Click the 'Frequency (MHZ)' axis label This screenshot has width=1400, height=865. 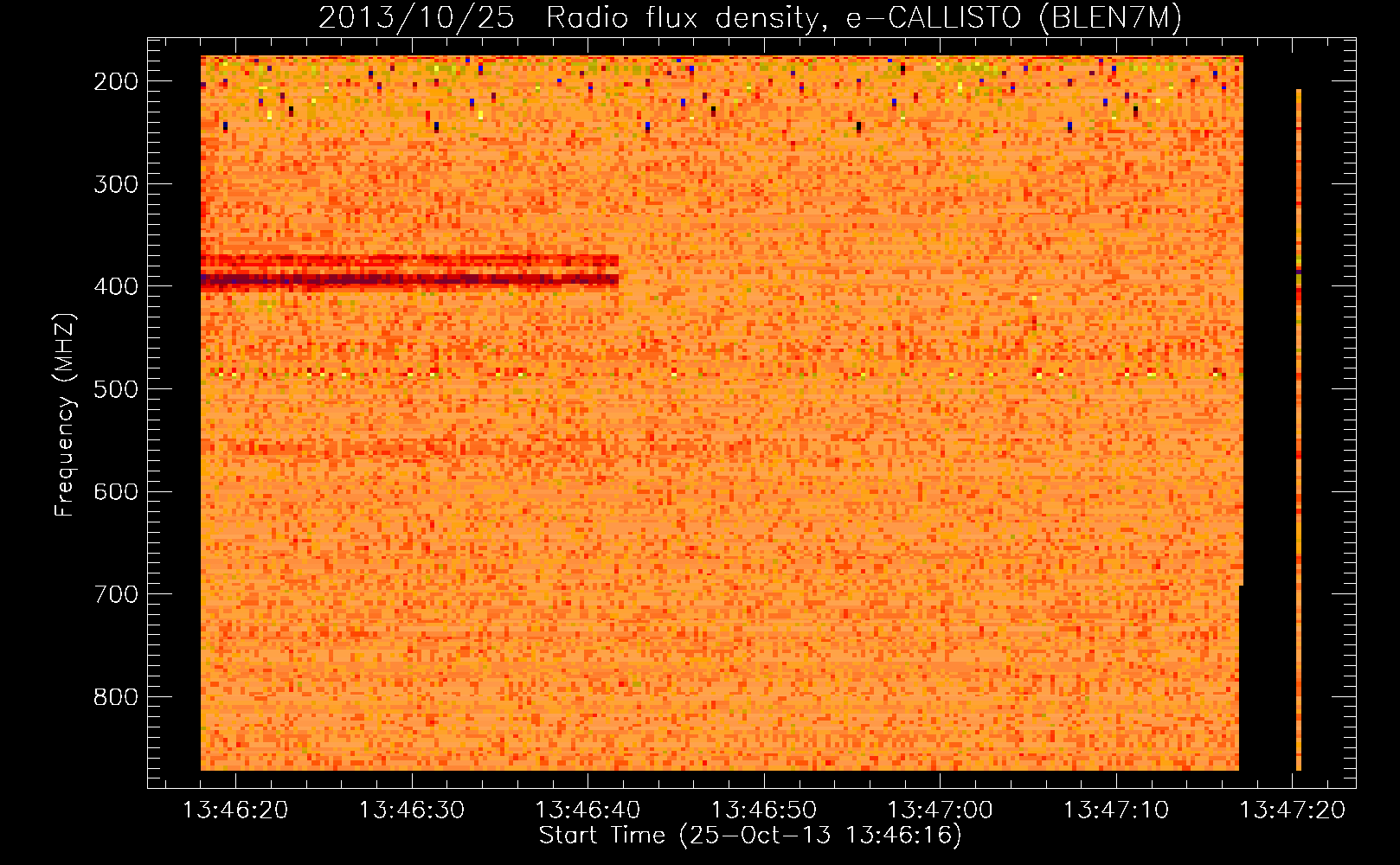point(65,414)
